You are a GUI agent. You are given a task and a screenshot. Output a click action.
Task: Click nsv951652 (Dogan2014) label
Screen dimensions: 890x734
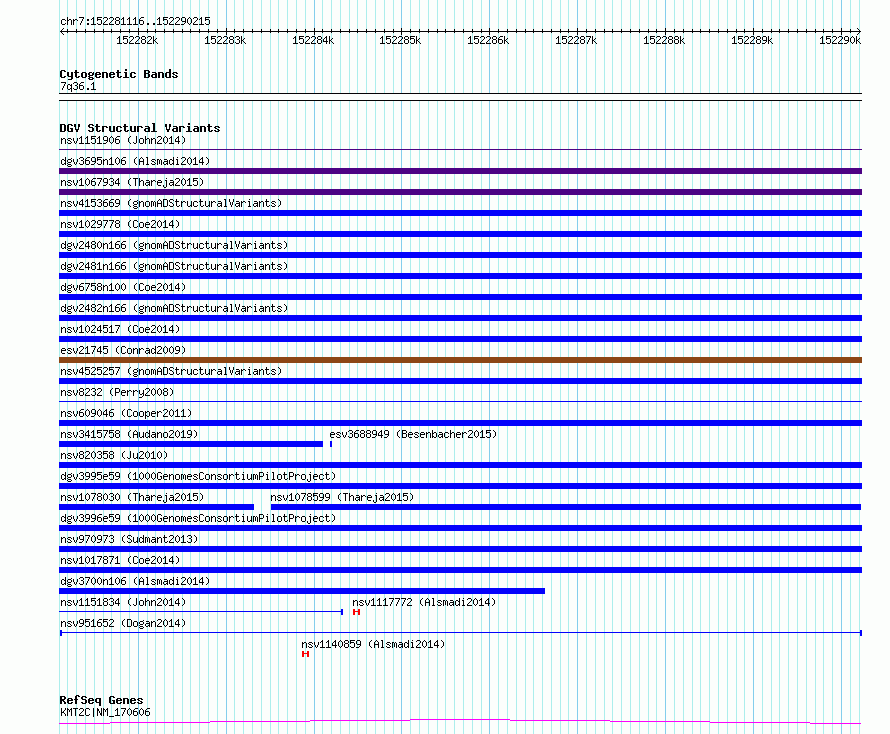pos(123,623)
